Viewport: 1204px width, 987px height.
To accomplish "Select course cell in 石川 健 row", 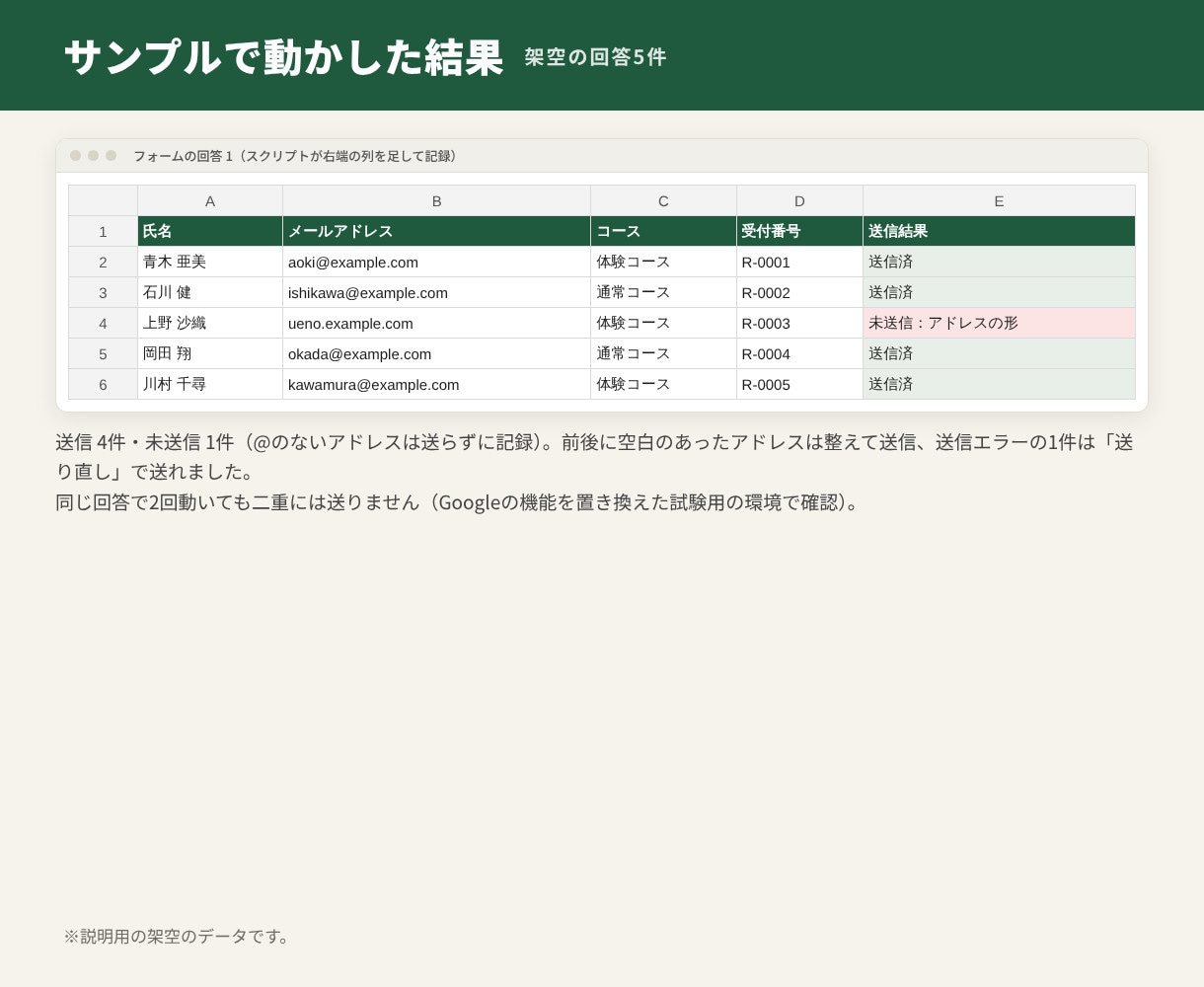I will click(664, 292).
